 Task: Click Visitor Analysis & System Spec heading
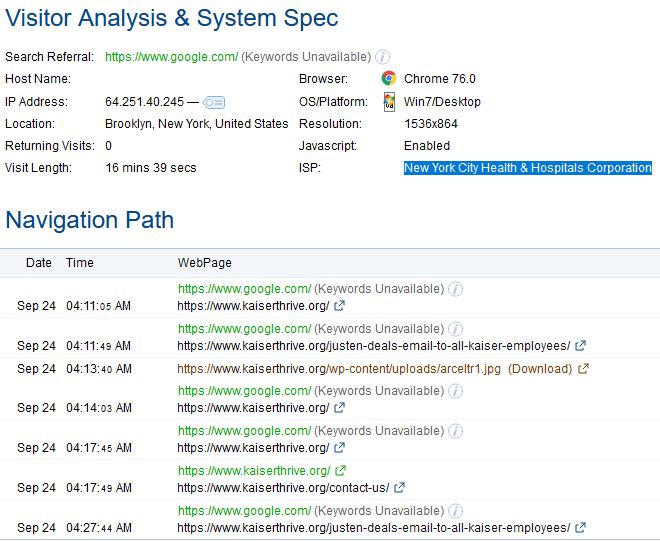coord(172,18)
